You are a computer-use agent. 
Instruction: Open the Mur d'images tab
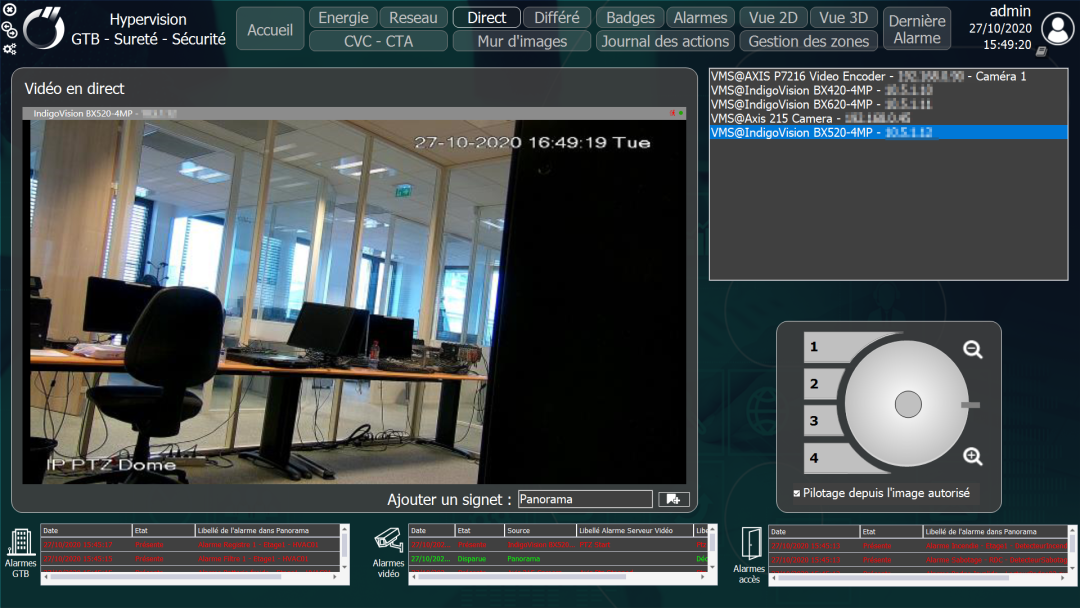[x=522, y=41]
